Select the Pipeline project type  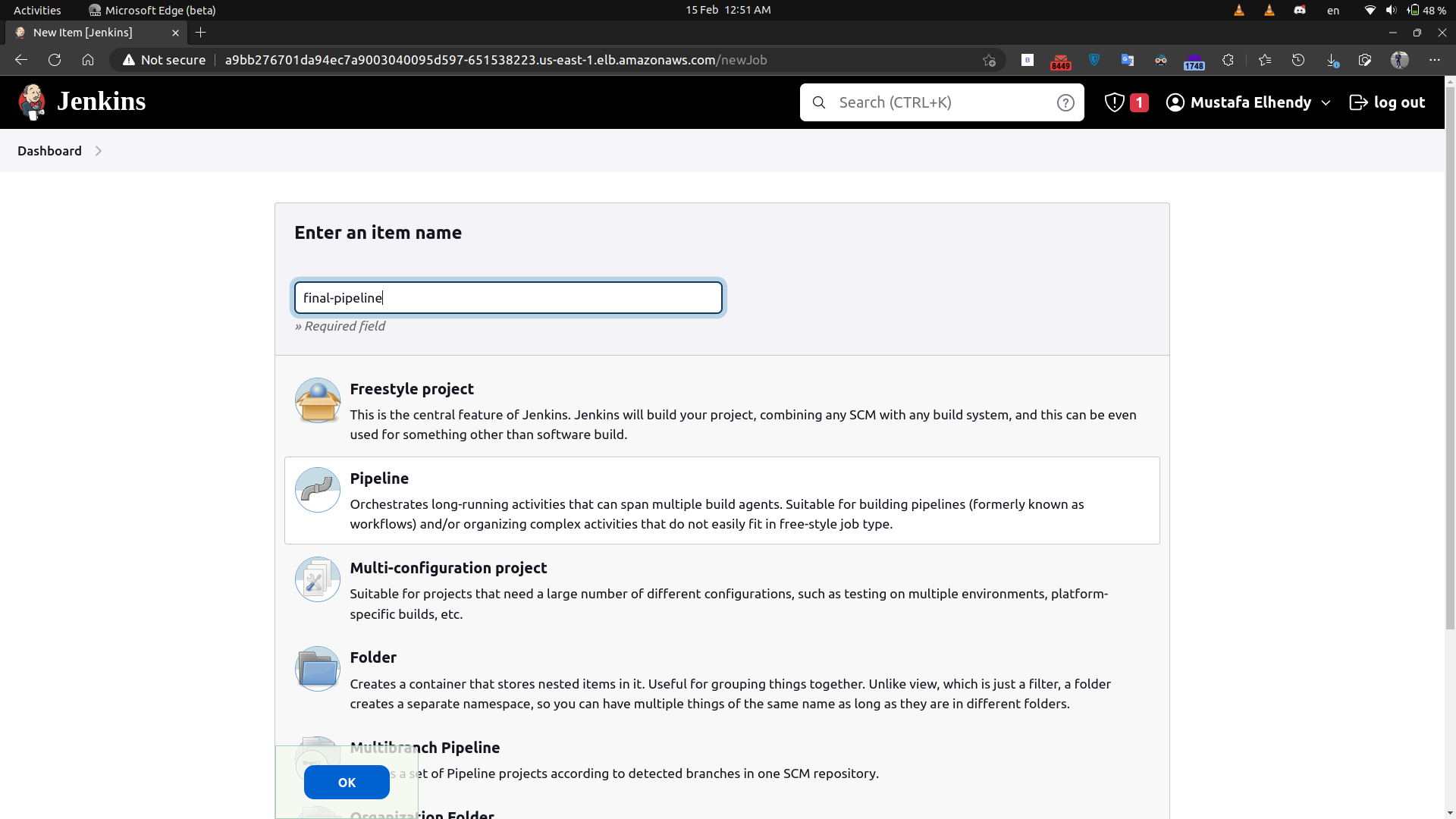[379, 479]
